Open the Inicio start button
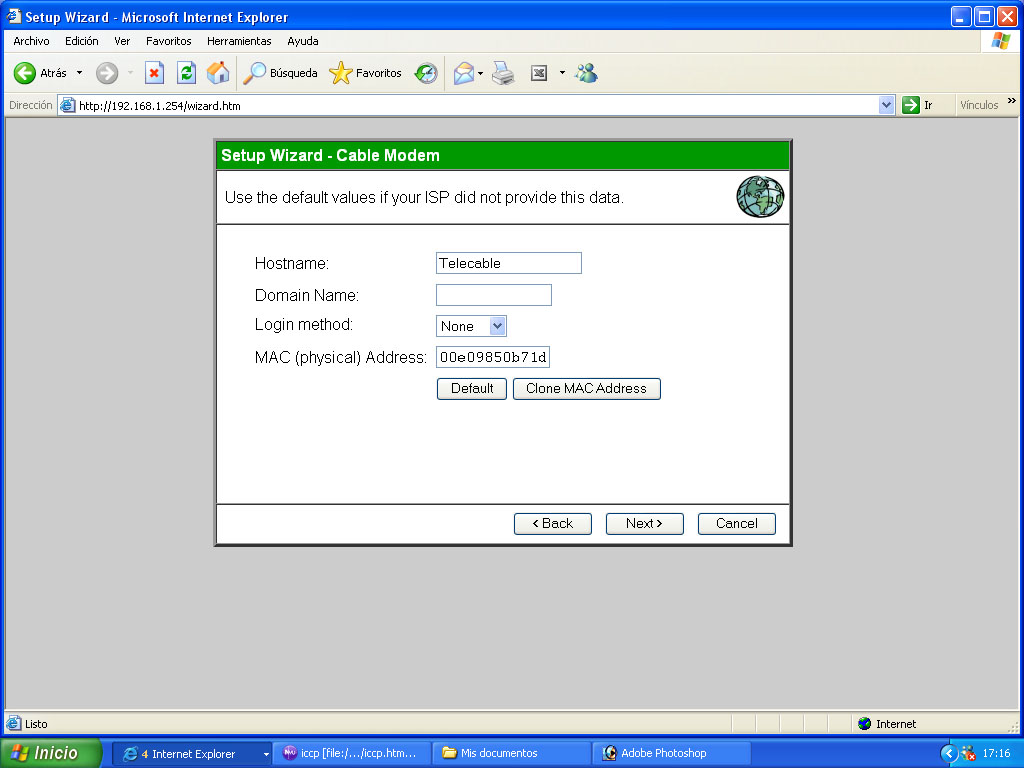1024x768 pixels. click(51, 754)
